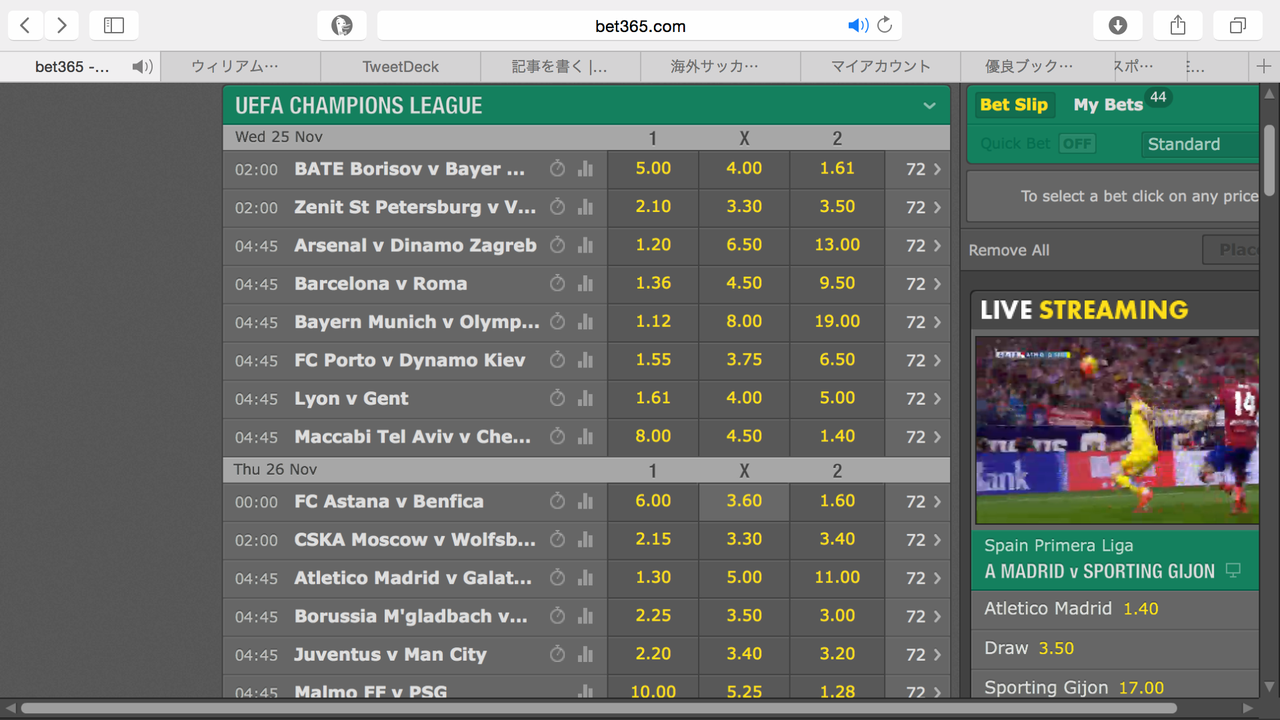Open stats chart for Lyon v Gent
Screen dimensions: 1280x720
click(x=585, y=398)
